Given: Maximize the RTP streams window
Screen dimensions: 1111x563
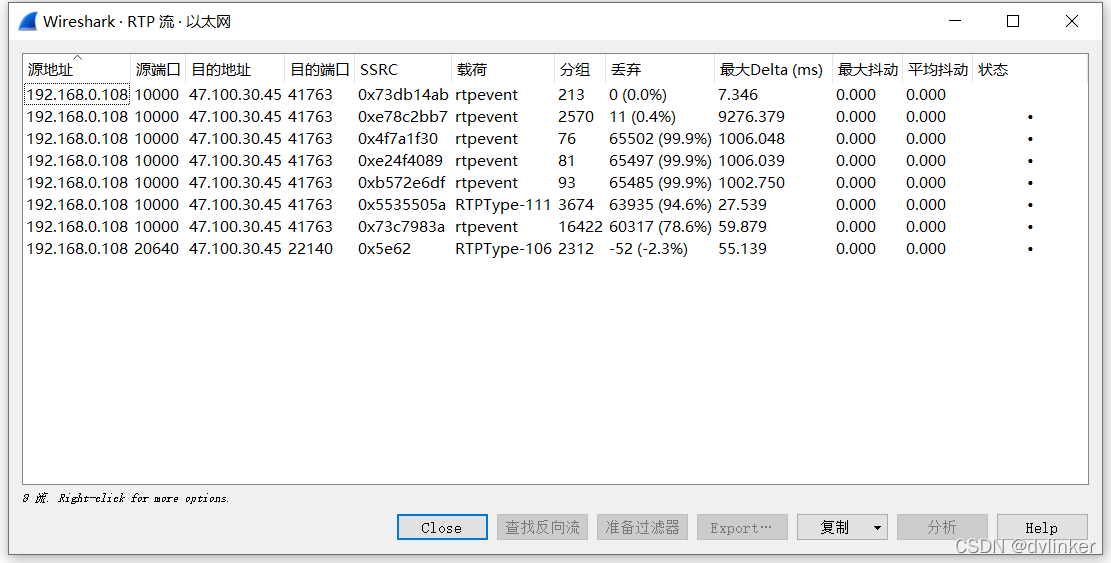Looking at the screenshot, I should click(1013, 21).
